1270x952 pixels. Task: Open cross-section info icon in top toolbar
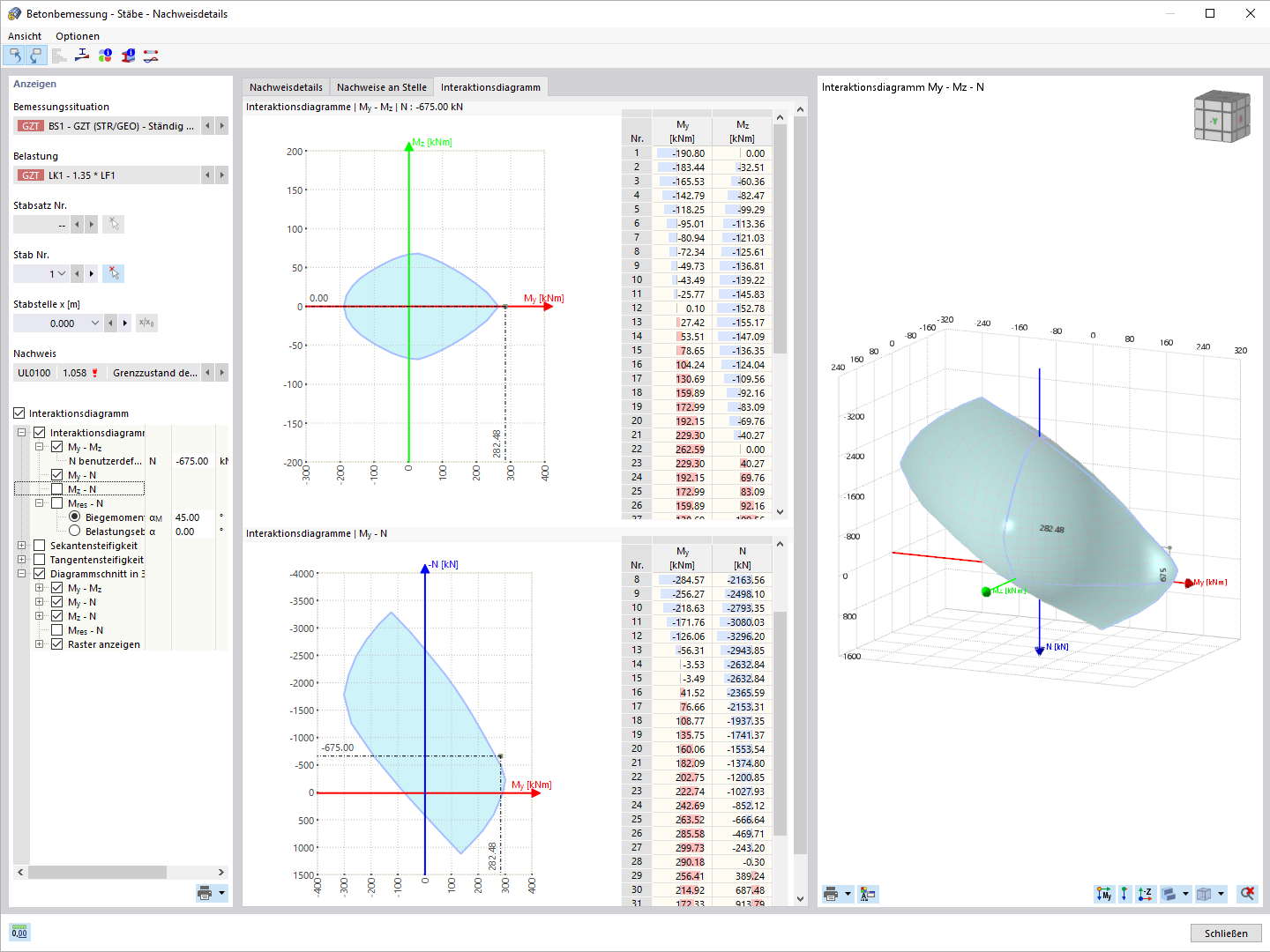click(x=127, y=55)
